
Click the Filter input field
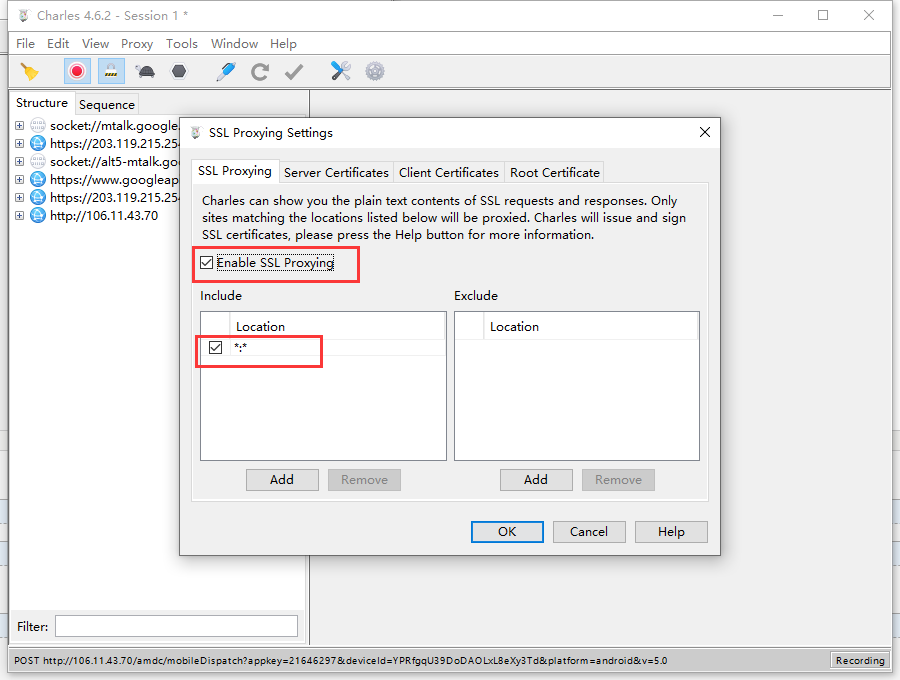coord(176,626)
